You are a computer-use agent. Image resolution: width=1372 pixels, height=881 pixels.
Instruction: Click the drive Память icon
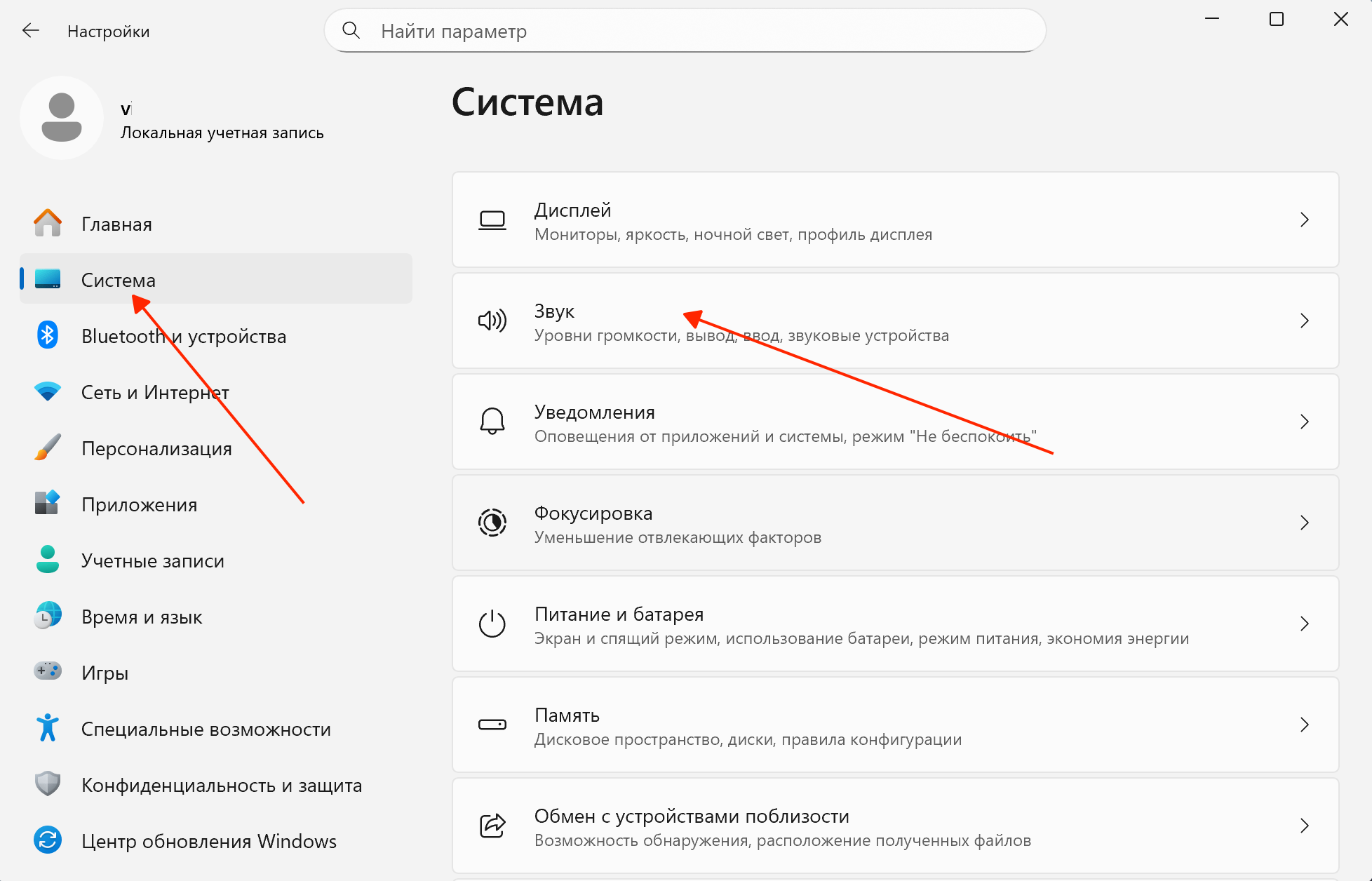[x=492, y=725]
